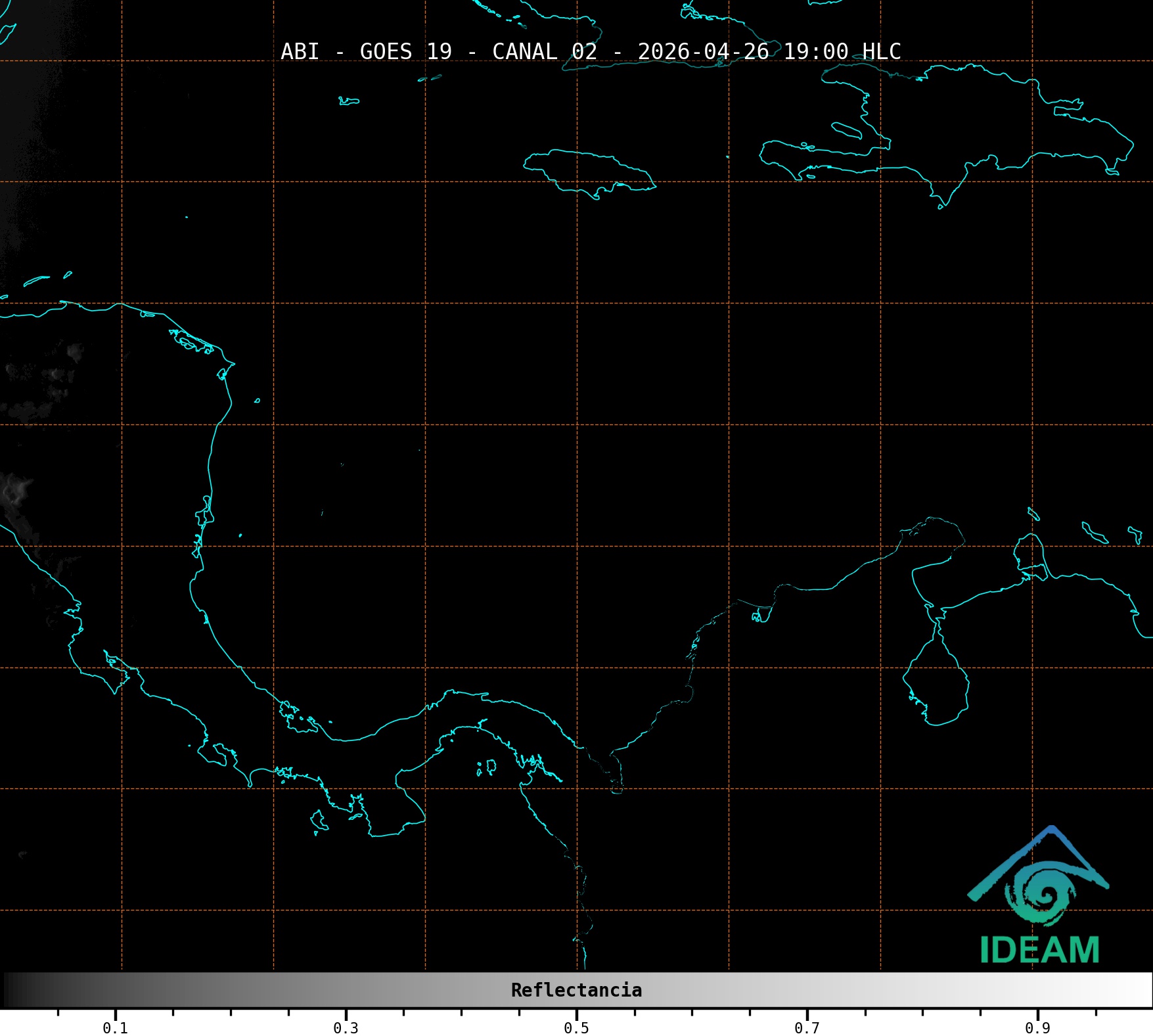Select the 0.3 colorbar tick label

pos(346,1028)
